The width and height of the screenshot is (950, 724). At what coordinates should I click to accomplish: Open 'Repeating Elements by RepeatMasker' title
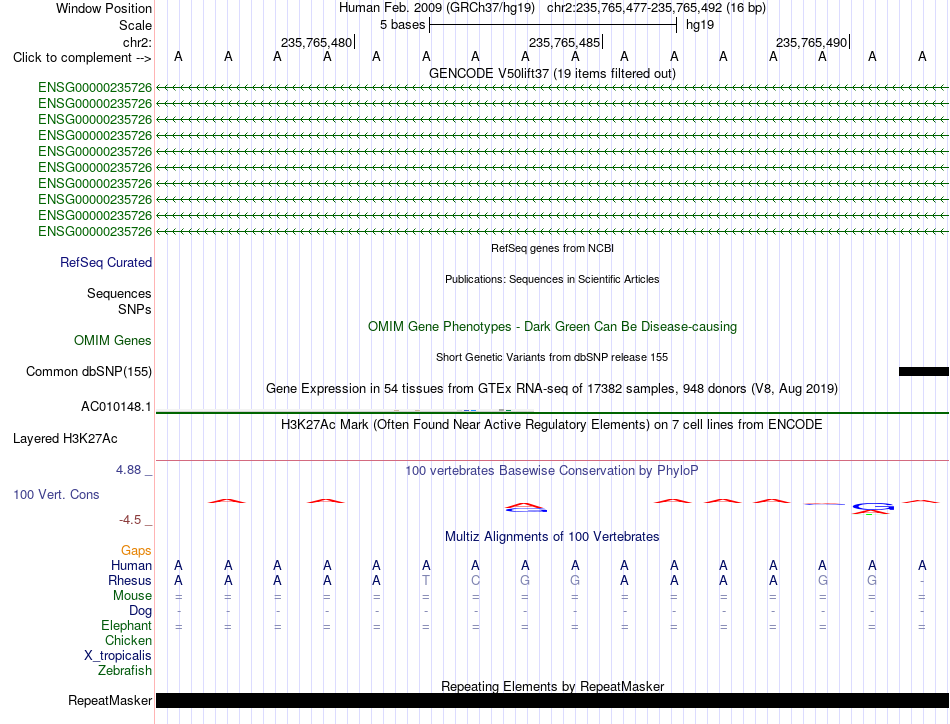(x=552, y=686)
